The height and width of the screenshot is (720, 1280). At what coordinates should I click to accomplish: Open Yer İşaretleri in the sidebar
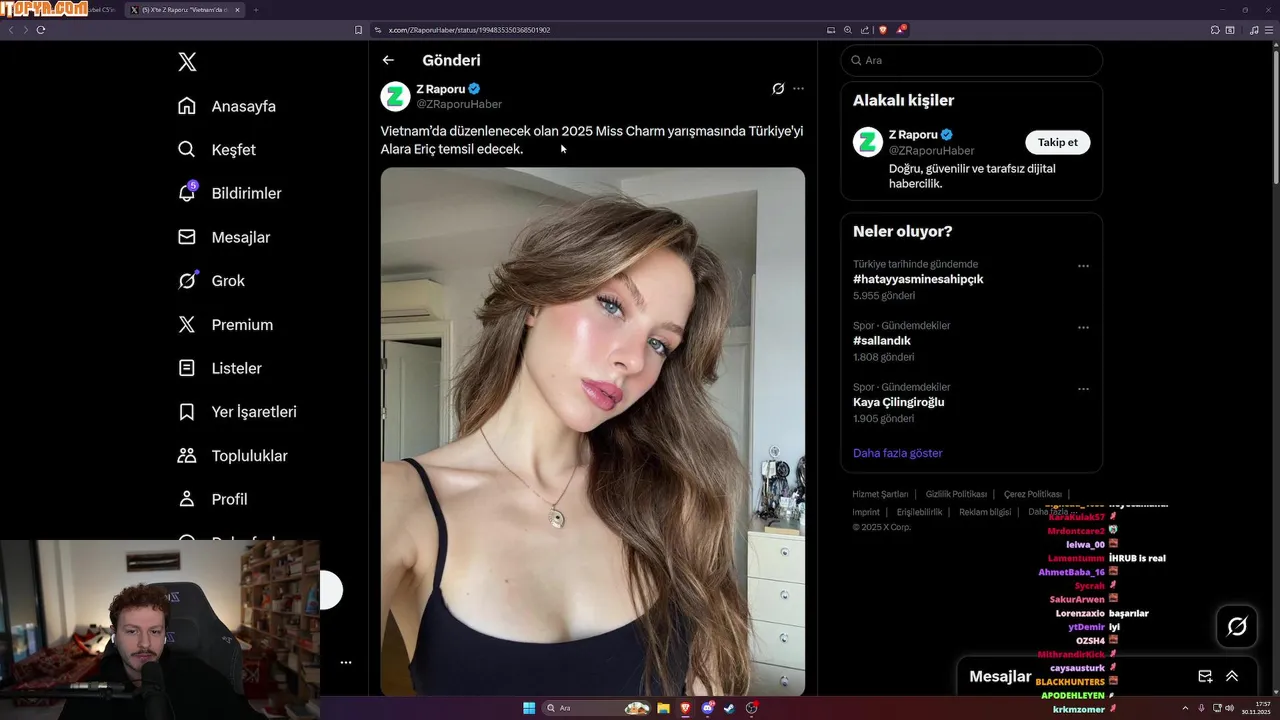coord(237,412)
